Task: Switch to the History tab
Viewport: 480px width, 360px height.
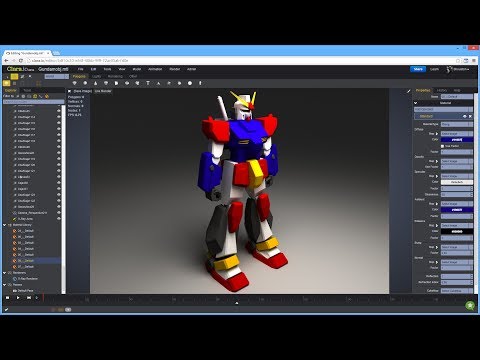Action: click(442, 90)
